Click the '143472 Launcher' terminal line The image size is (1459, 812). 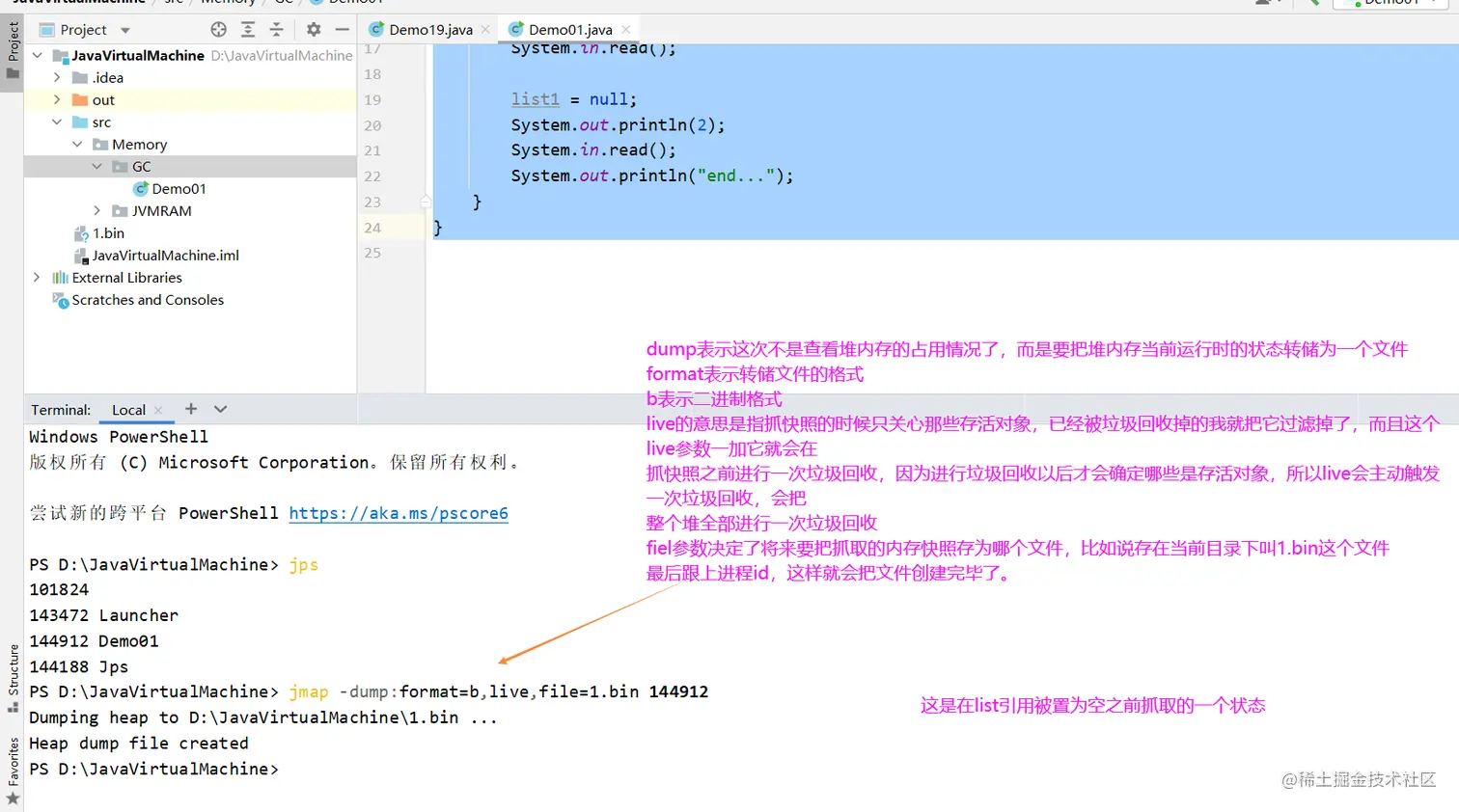[103, 615]
